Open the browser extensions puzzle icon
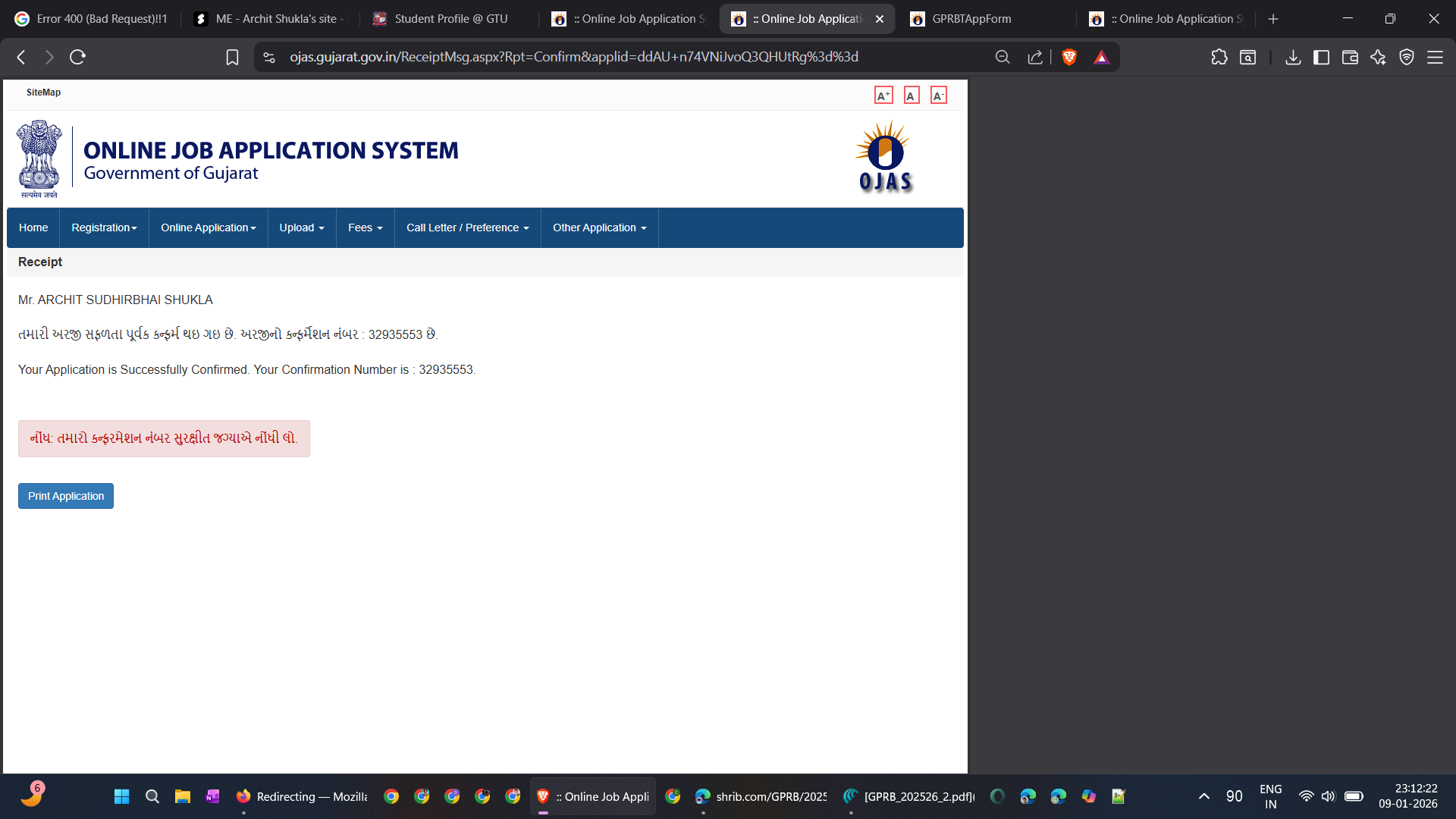The height and width of the screenshot is (819, 1456). pos(1219,57)
